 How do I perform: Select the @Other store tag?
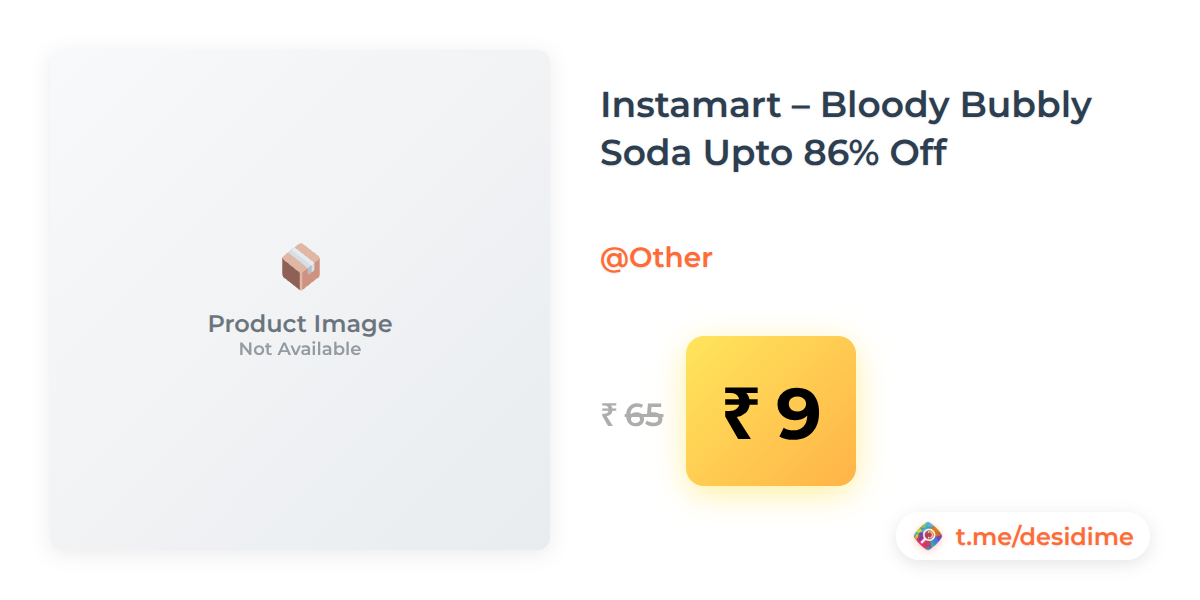point(656,258)
